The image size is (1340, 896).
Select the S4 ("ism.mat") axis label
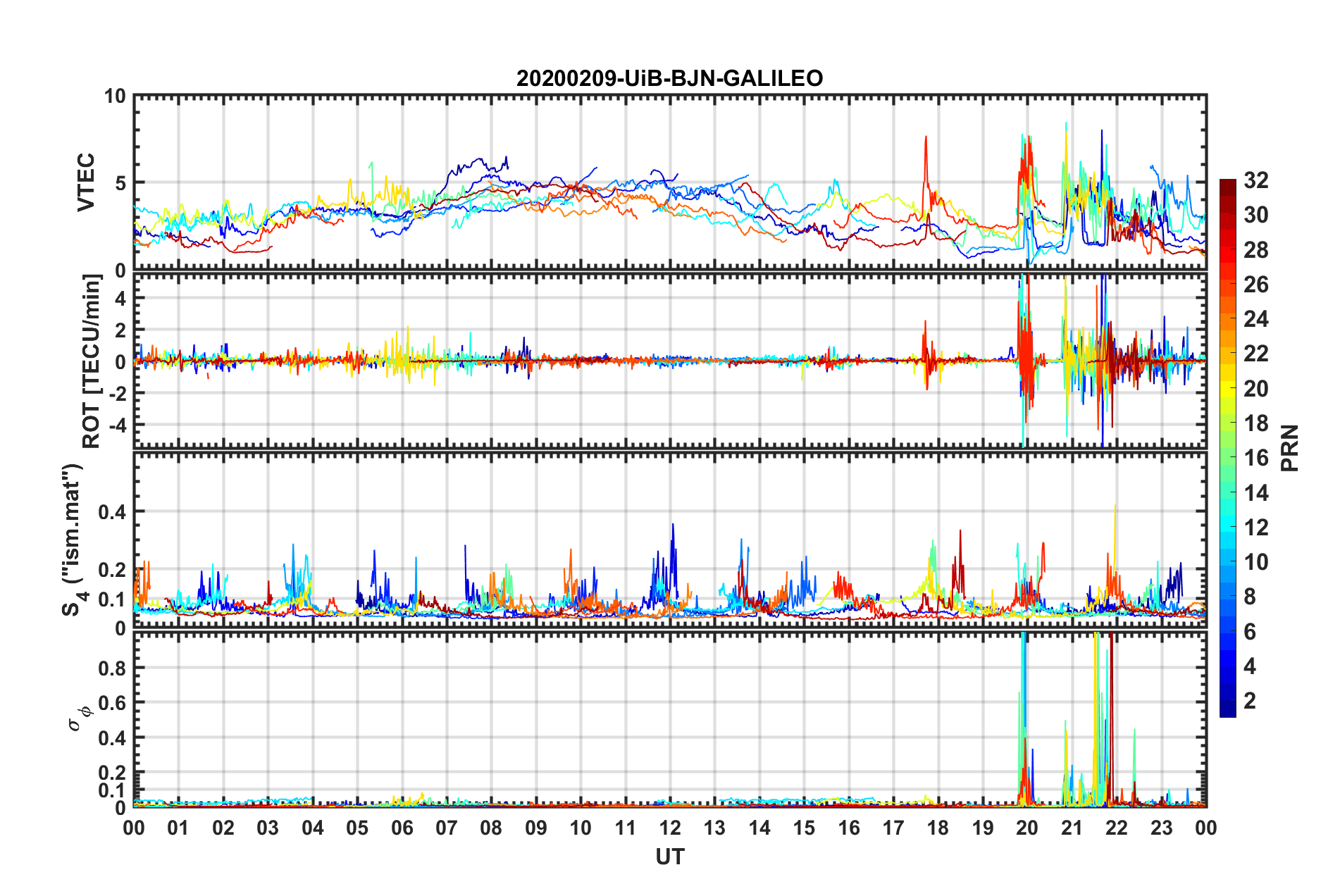point(75,540)
